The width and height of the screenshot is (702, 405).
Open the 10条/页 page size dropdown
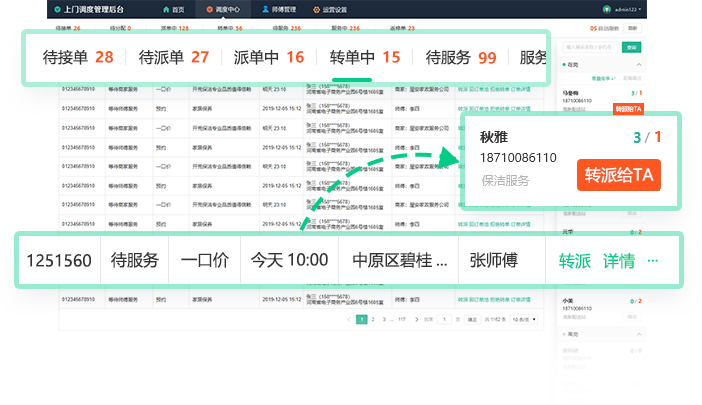click(523, 319)
